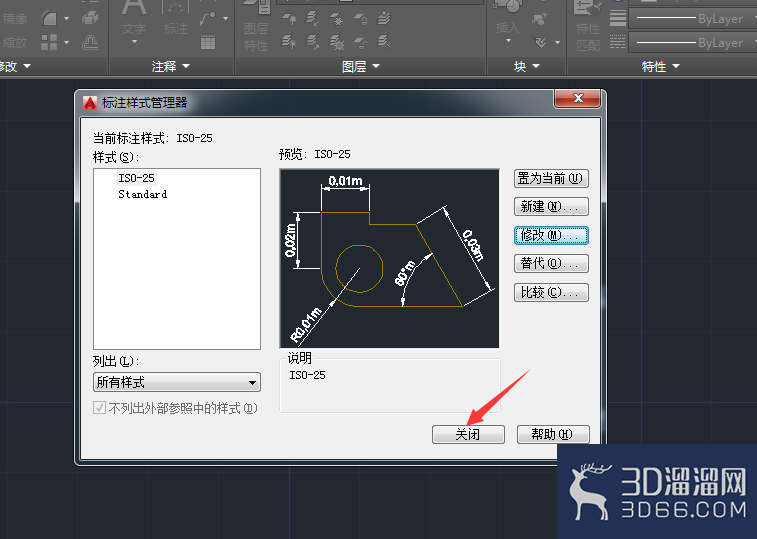Select the Standard style in list
757x539 pixels.
pyautogui.click(x=142, y=194)
